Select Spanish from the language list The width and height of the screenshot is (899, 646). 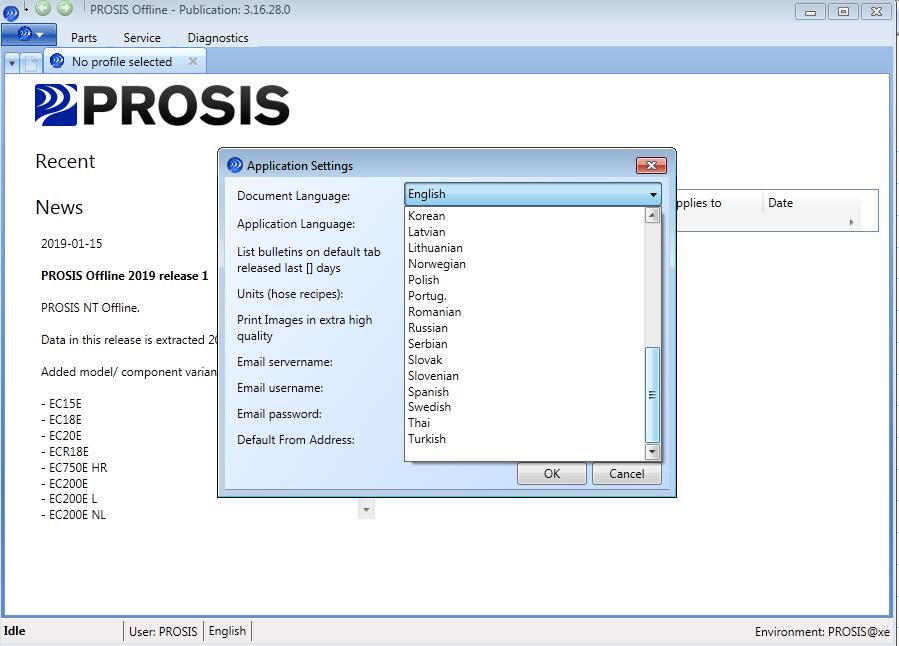coord(428,392)
